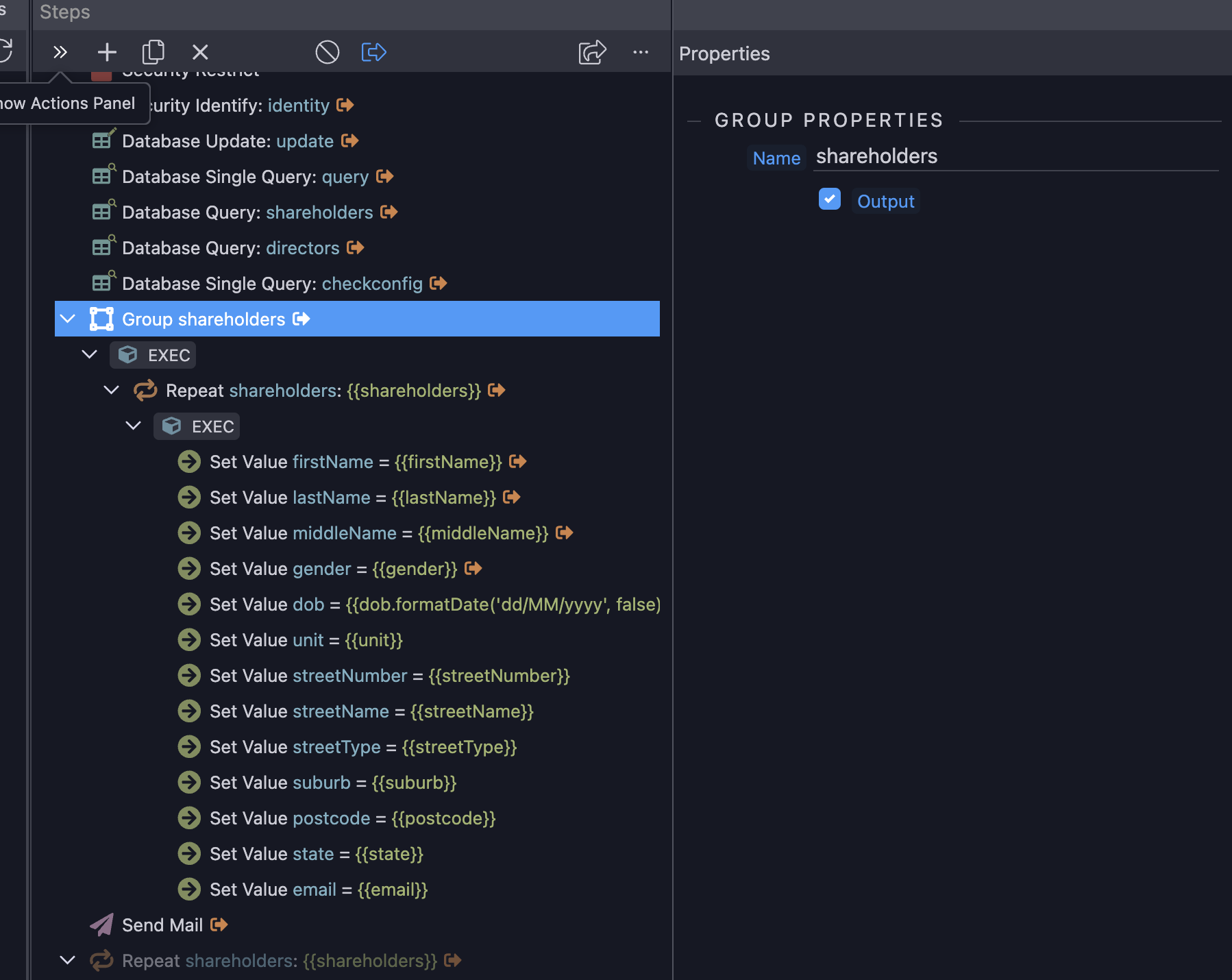Collapse the inner EXEC block under Repeat
This screenshot has width=1232, height=980.
pyautogui.click(x=133, y=426)
